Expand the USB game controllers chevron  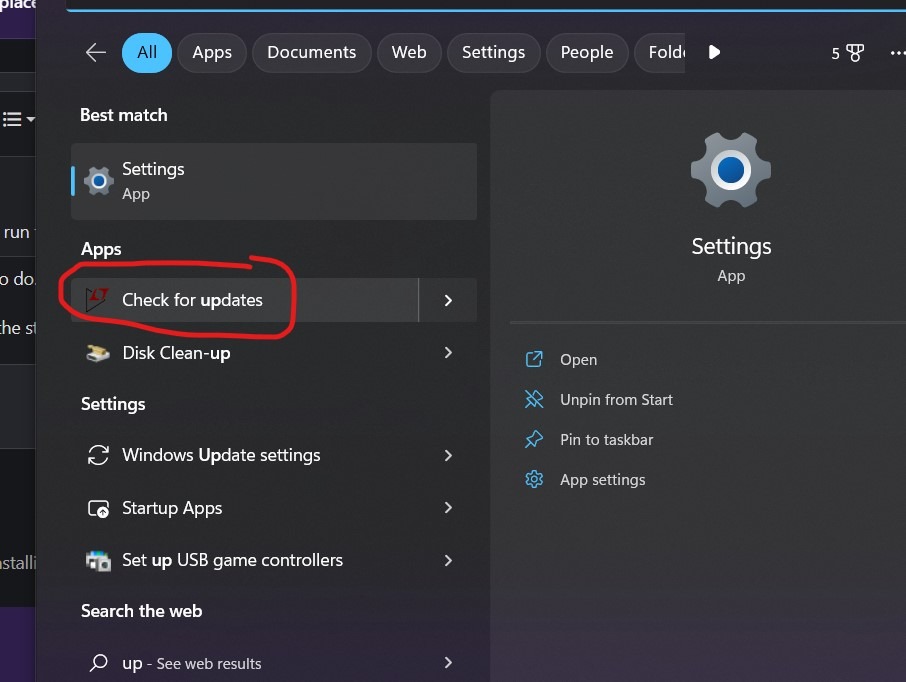pos(448,560)
